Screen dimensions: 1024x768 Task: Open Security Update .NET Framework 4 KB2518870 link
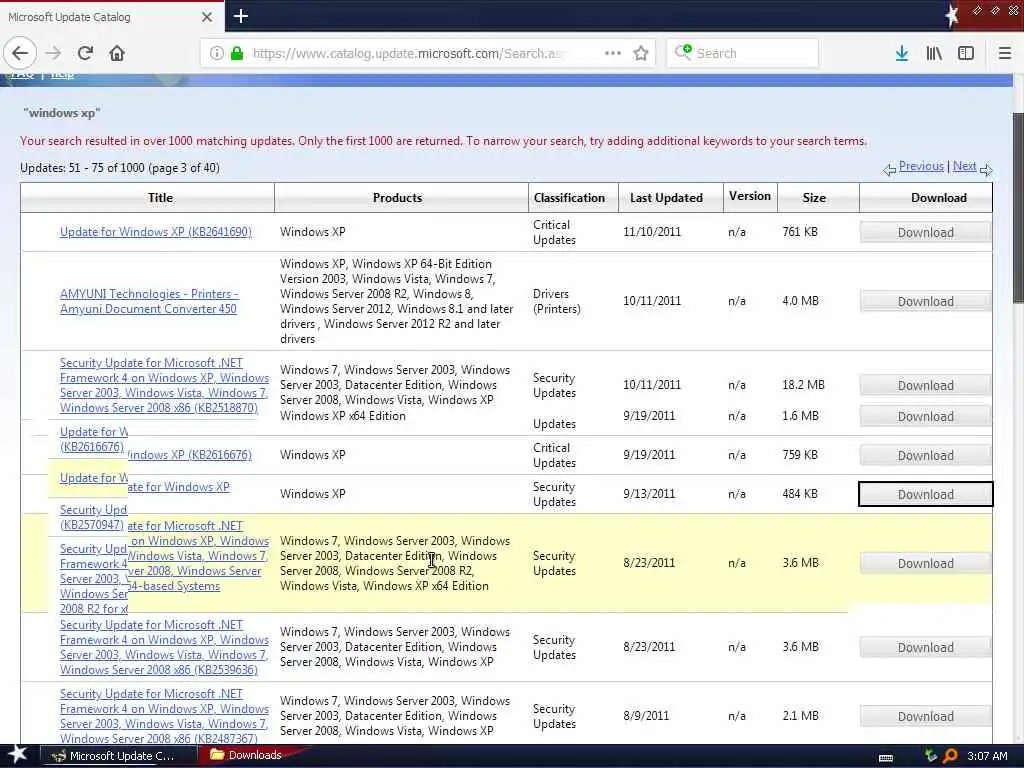pyautogui.click(x=164, y=385)
